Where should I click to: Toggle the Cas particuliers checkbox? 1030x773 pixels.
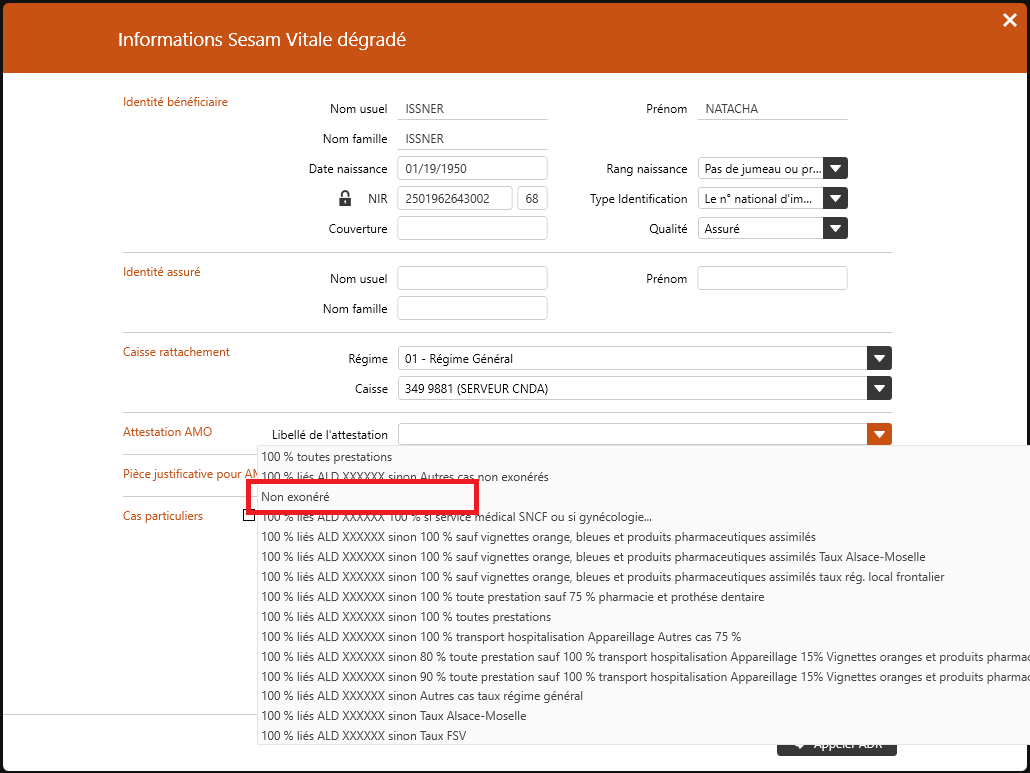(249, 516)
